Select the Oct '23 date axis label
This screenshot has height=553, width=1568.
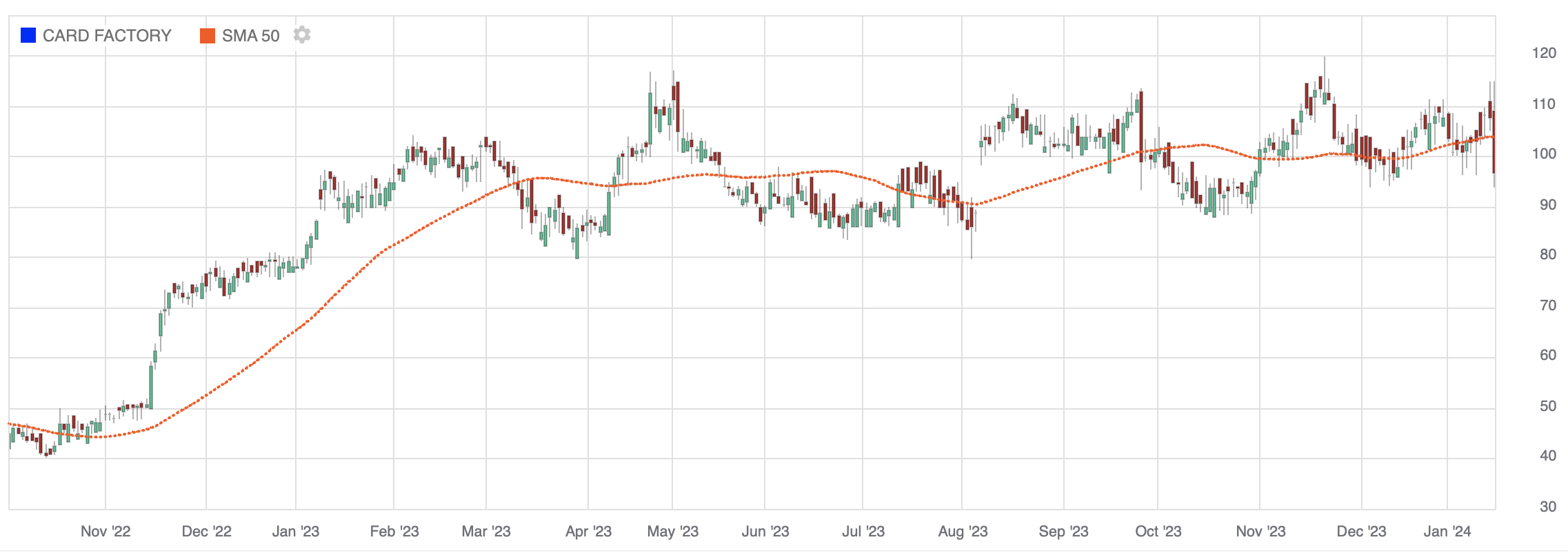[1158, 532]
